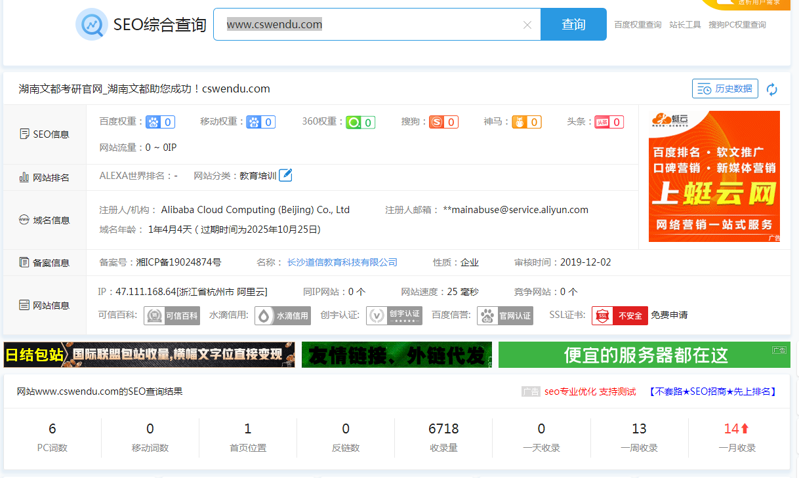Click the 网站信息 row icon
This screenshot has width=799, height=478.
24,305
